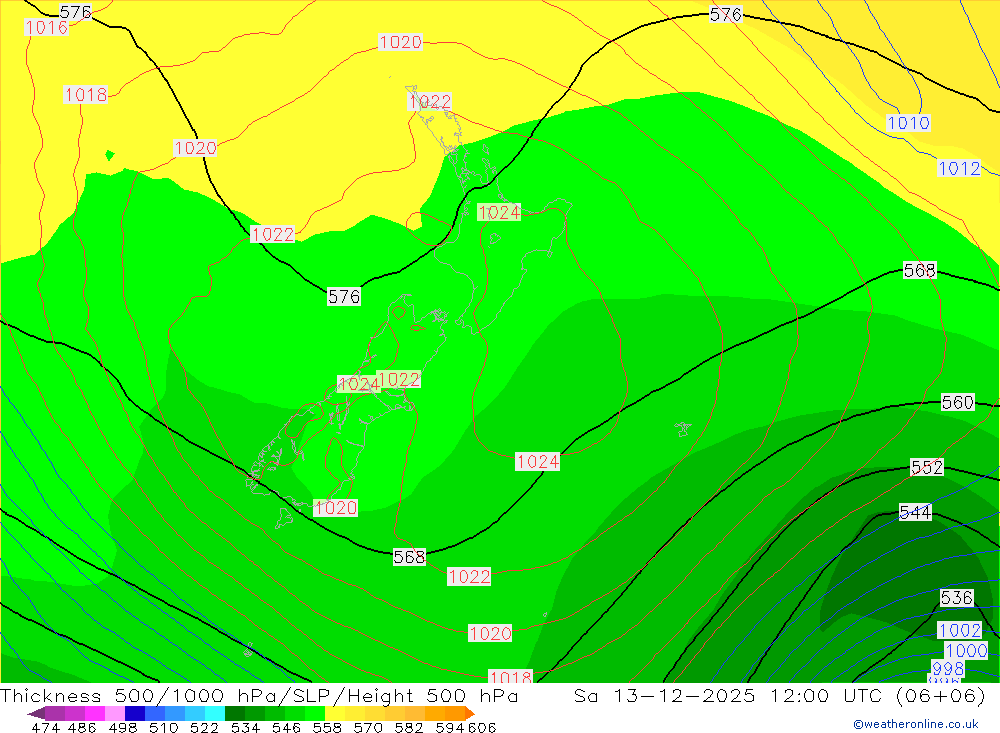Click the black height contour label '536'
The width and height of the screenshot is (1000, 733).
(x=957, y=598)
